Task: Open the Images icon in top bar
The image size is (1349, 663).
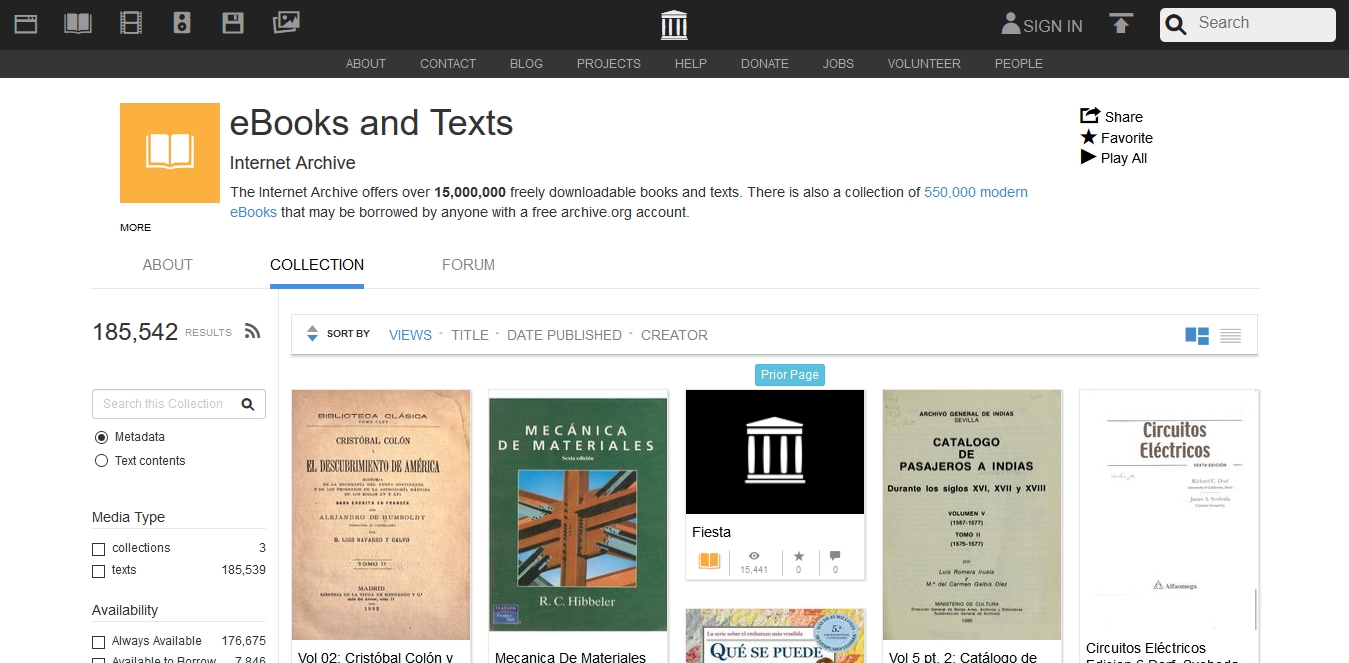Action: coord(286,23)
